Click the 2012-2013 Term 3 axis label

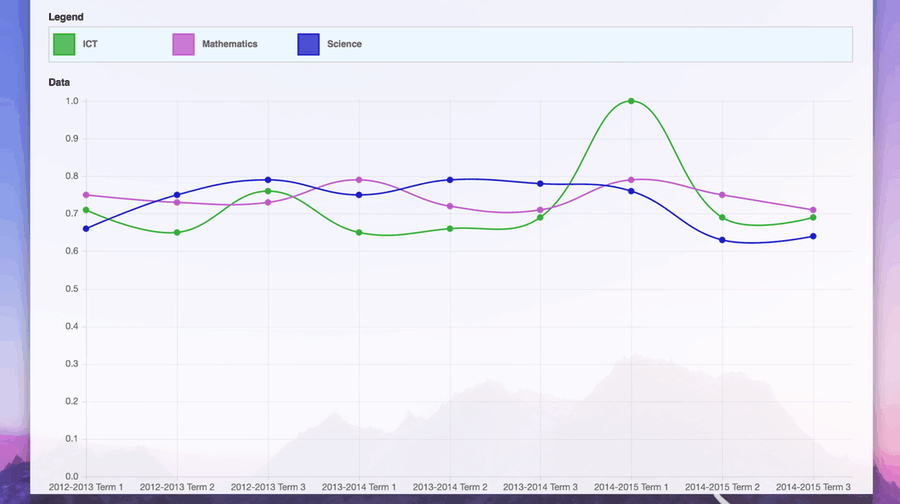point(268,487)
